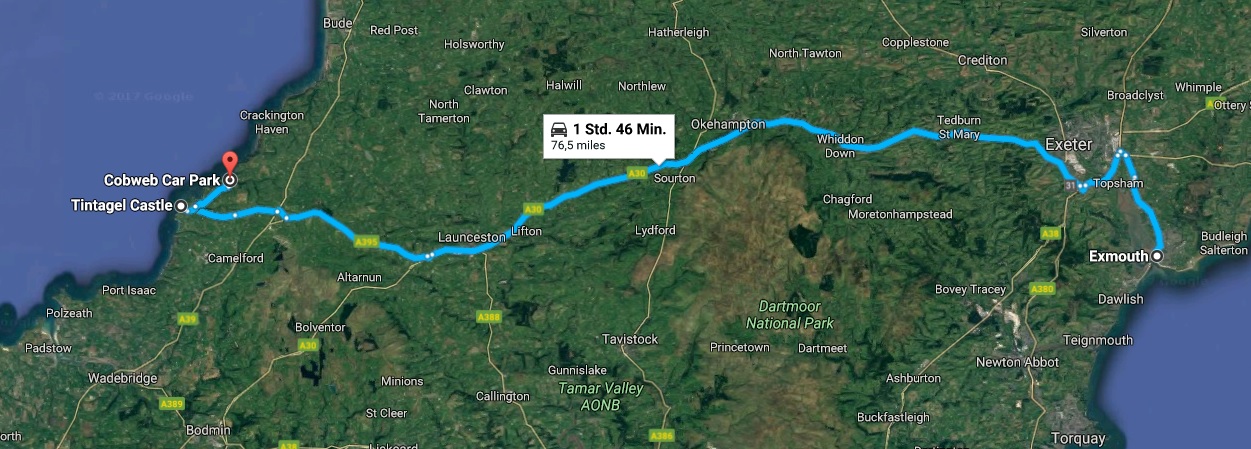Click the car icon in route info box

(560, 129)
